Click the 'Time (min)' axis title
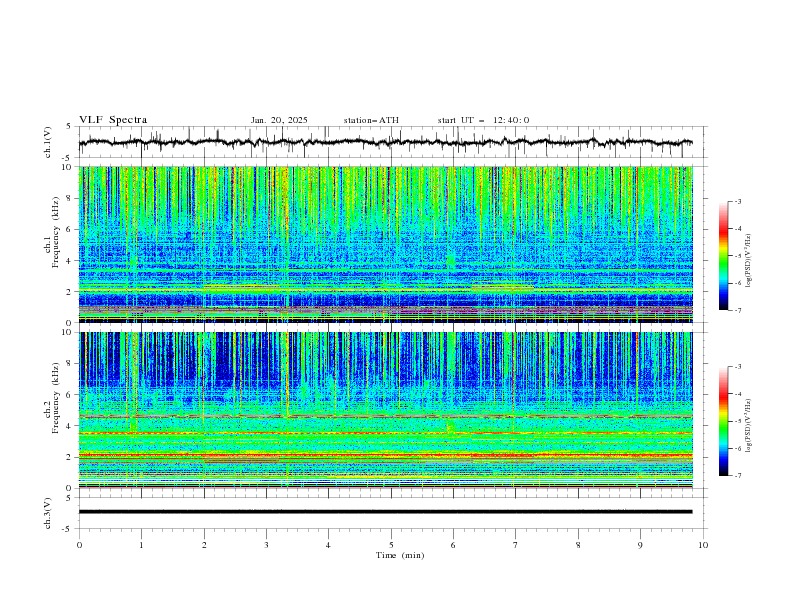792x612 pixels. click(400, 555)
